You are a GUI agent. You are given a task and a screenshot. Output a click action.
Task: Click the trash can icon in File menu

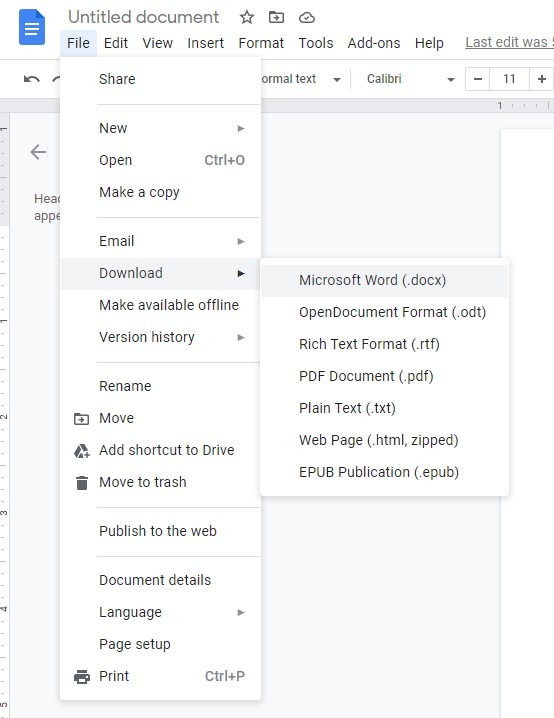[82, 483]
